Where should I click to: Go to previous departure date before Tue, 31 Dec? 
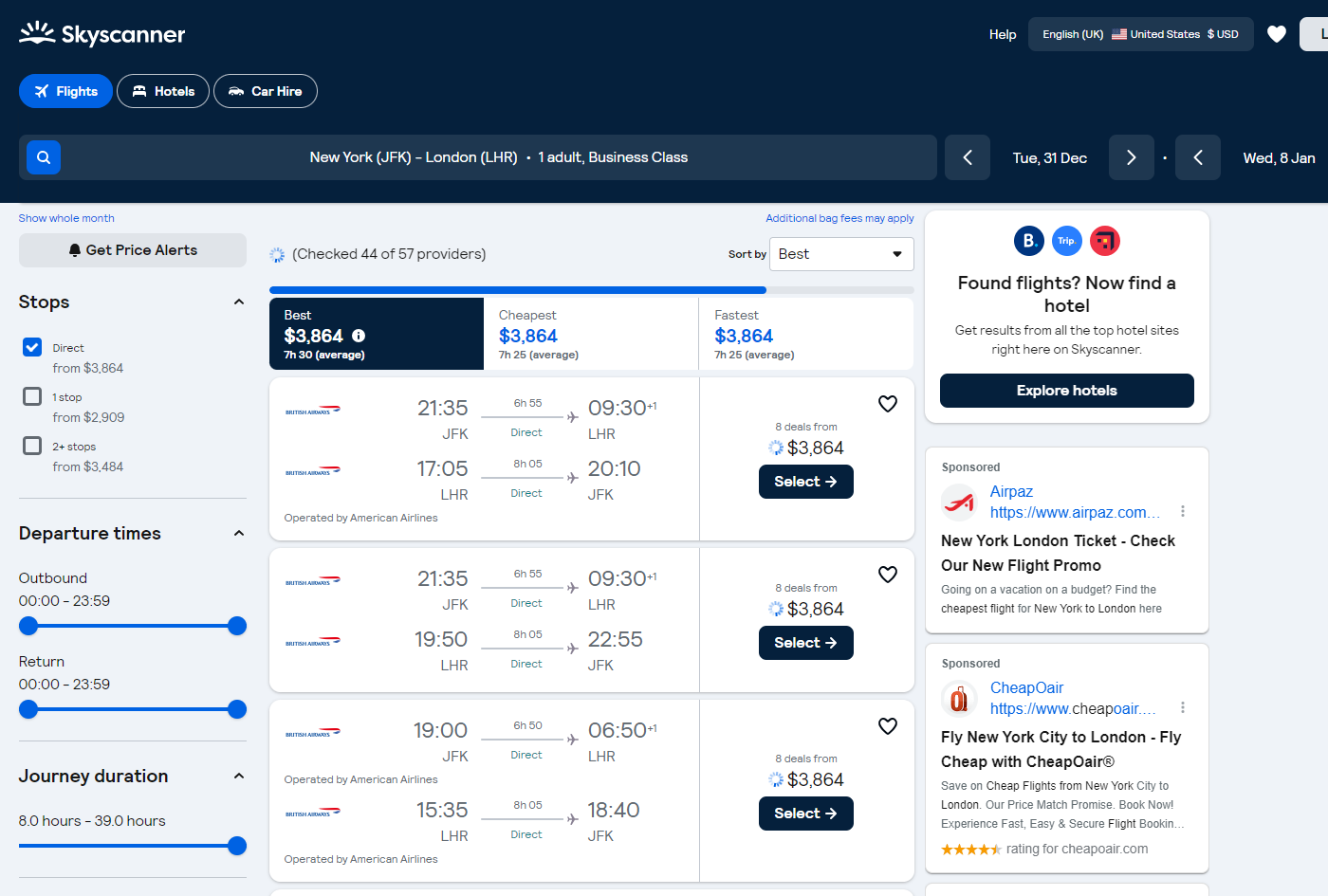[968, 157]
